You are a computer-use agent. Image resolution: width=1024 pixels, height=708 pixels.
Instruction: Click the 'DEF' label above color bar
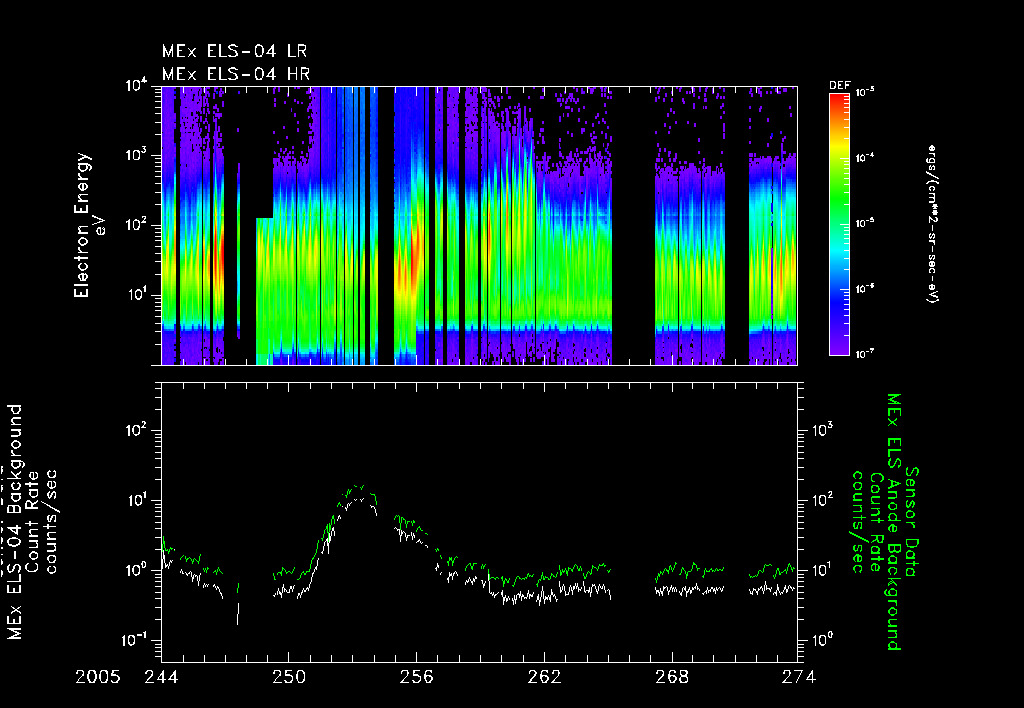[839, 86]
